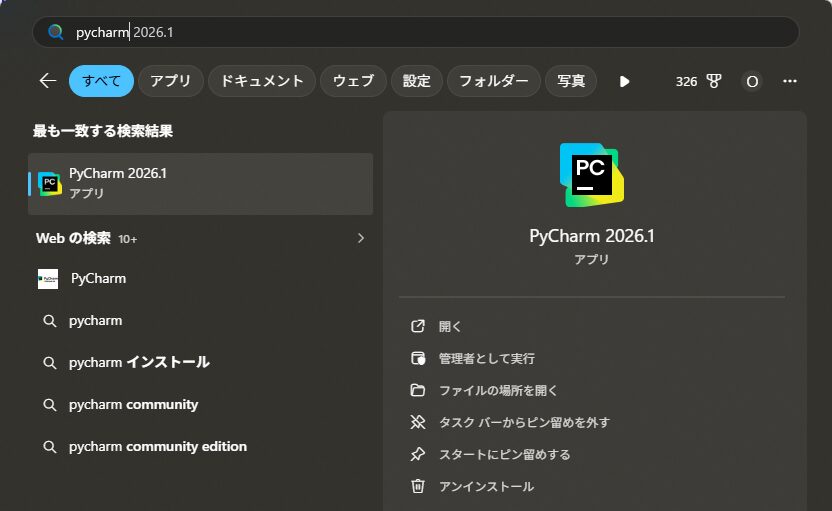
Task: Open the user profile O icon
Action: pos(752,81)
